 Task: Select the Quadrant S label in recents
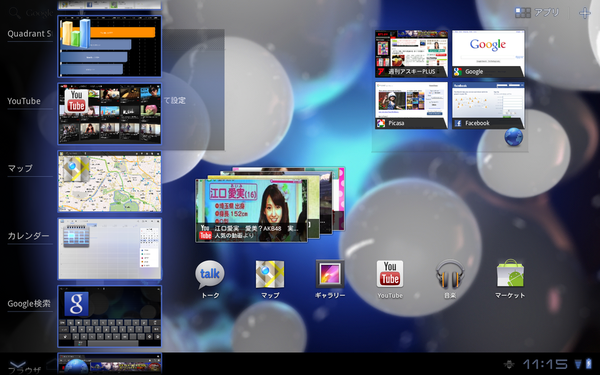coord(29,34)
